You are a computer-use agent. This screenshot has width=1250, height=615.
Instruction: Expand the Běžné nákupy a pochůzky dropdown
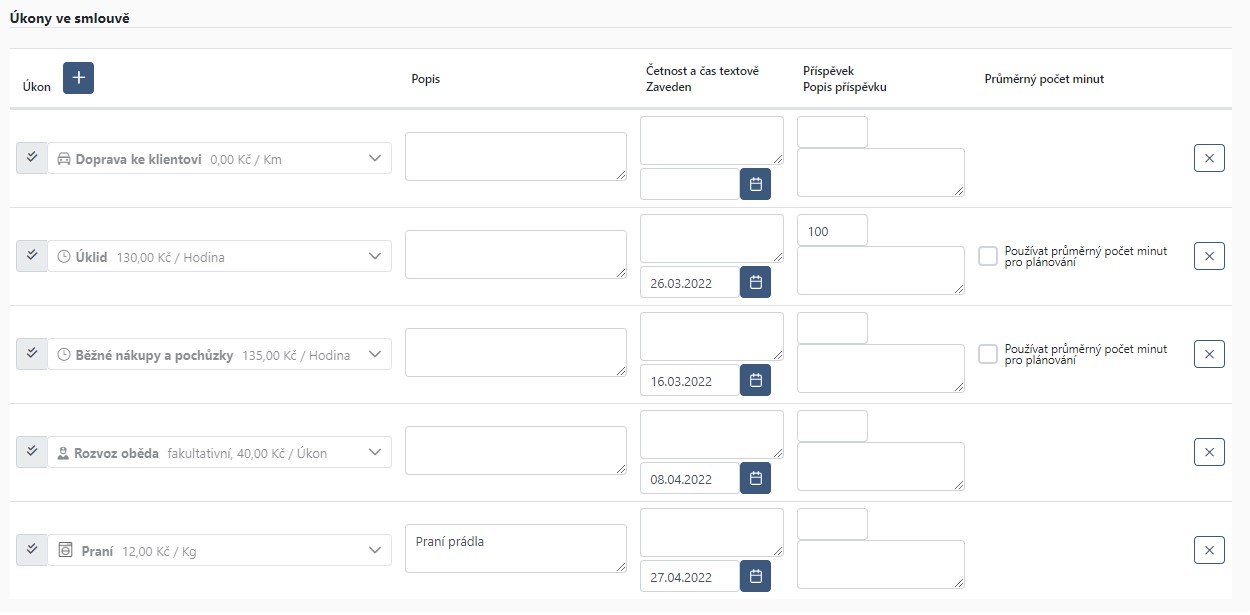coord(219,354)
